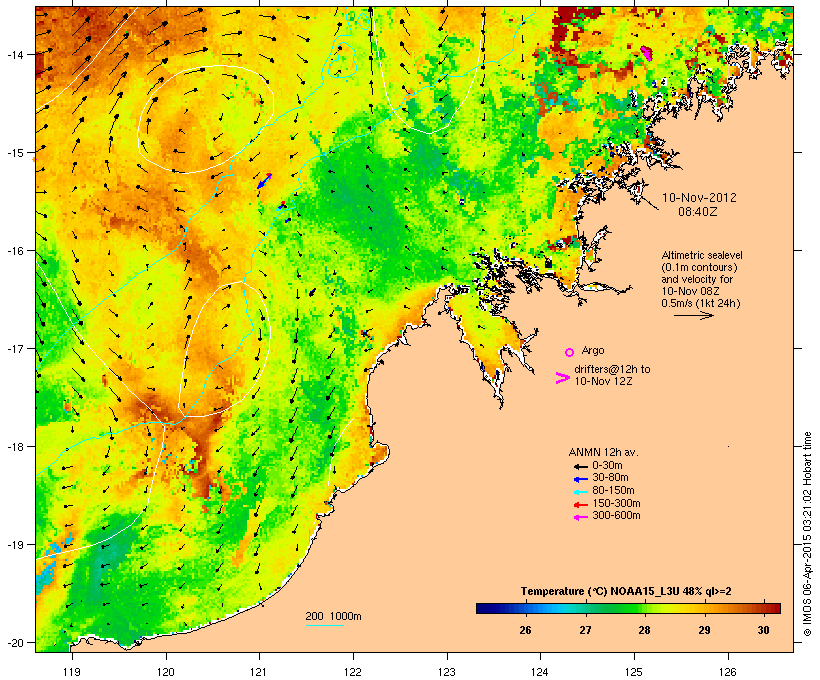Image resolution: width=820 pixels, height=680 pixels.
Task: Click the magenta Argo circle legend symbol
Action: (570, 353)
